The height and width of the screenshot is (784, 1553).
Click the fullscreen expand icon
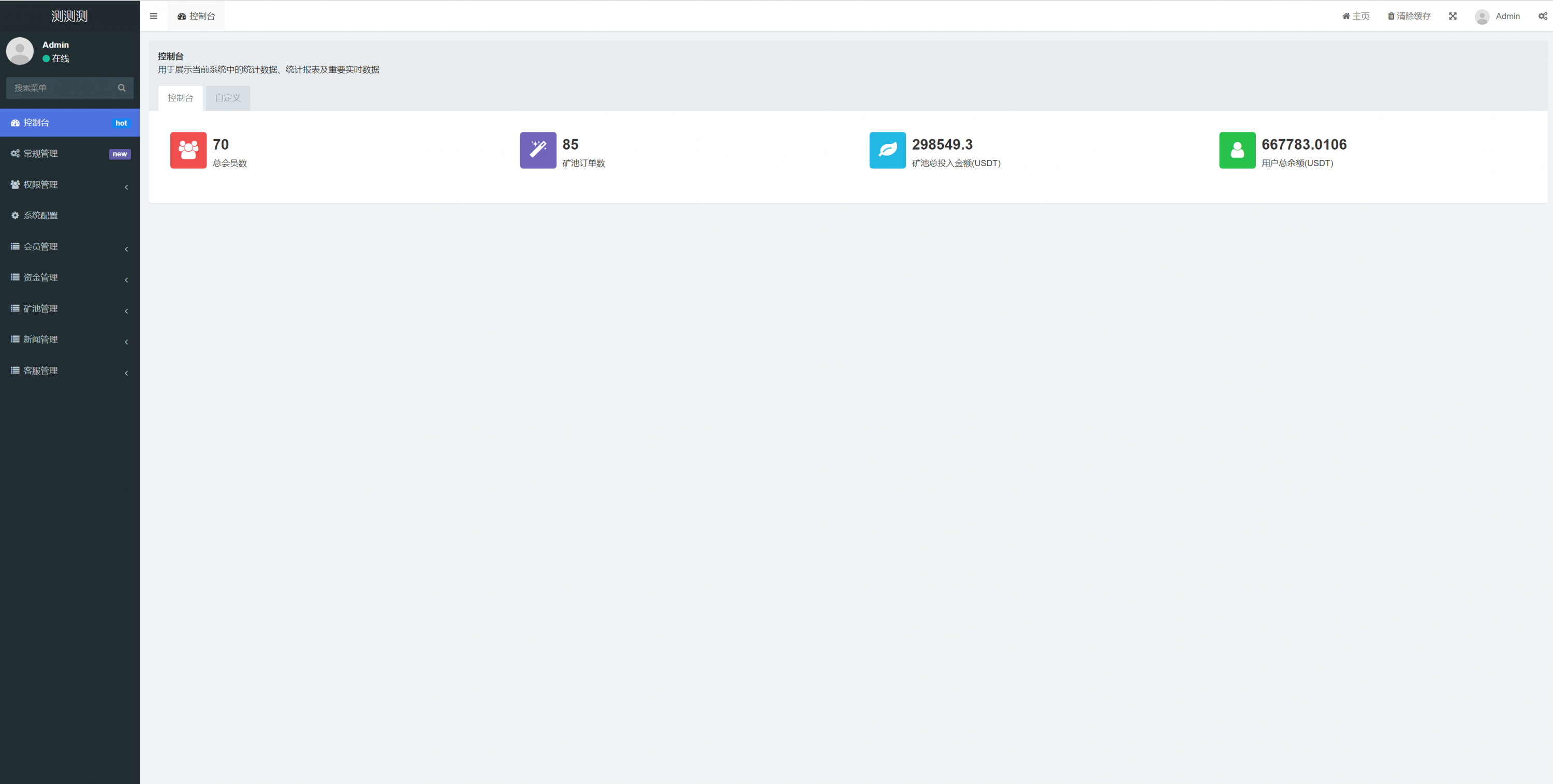coord(1453,16)
